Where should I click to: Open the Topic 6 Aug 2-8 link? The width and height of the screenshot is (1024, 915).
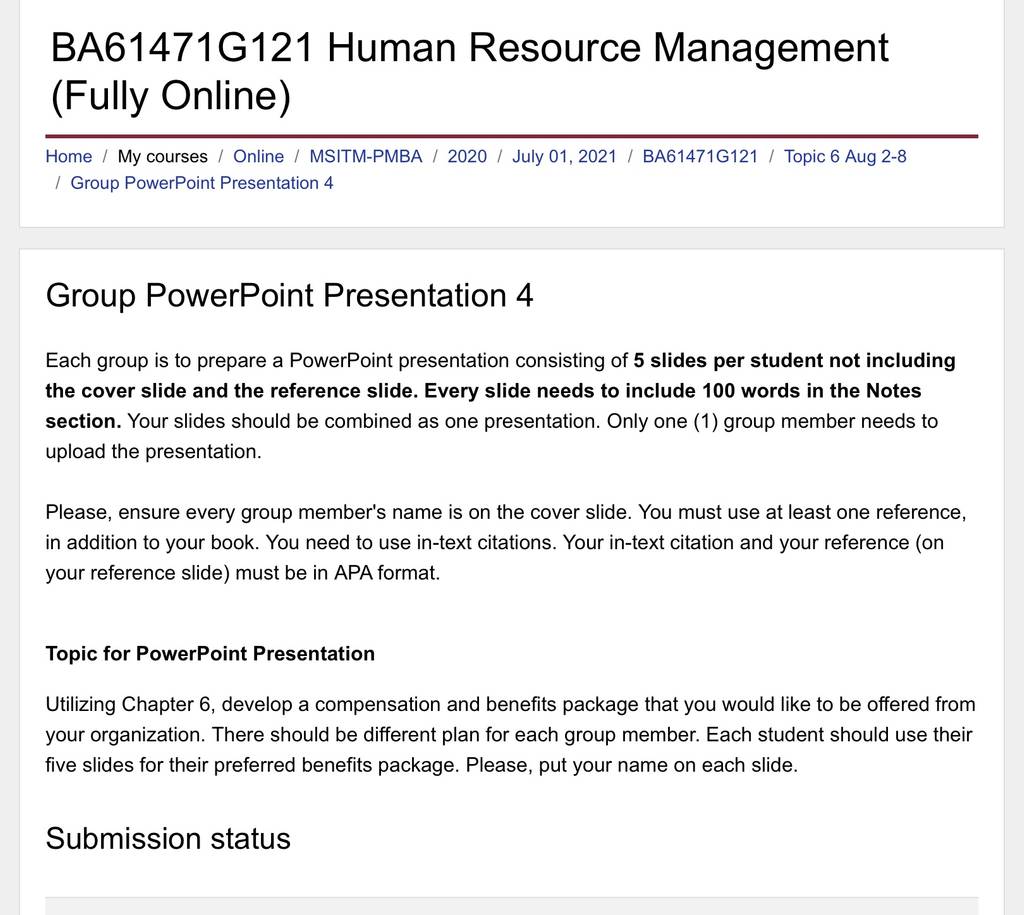845,157
